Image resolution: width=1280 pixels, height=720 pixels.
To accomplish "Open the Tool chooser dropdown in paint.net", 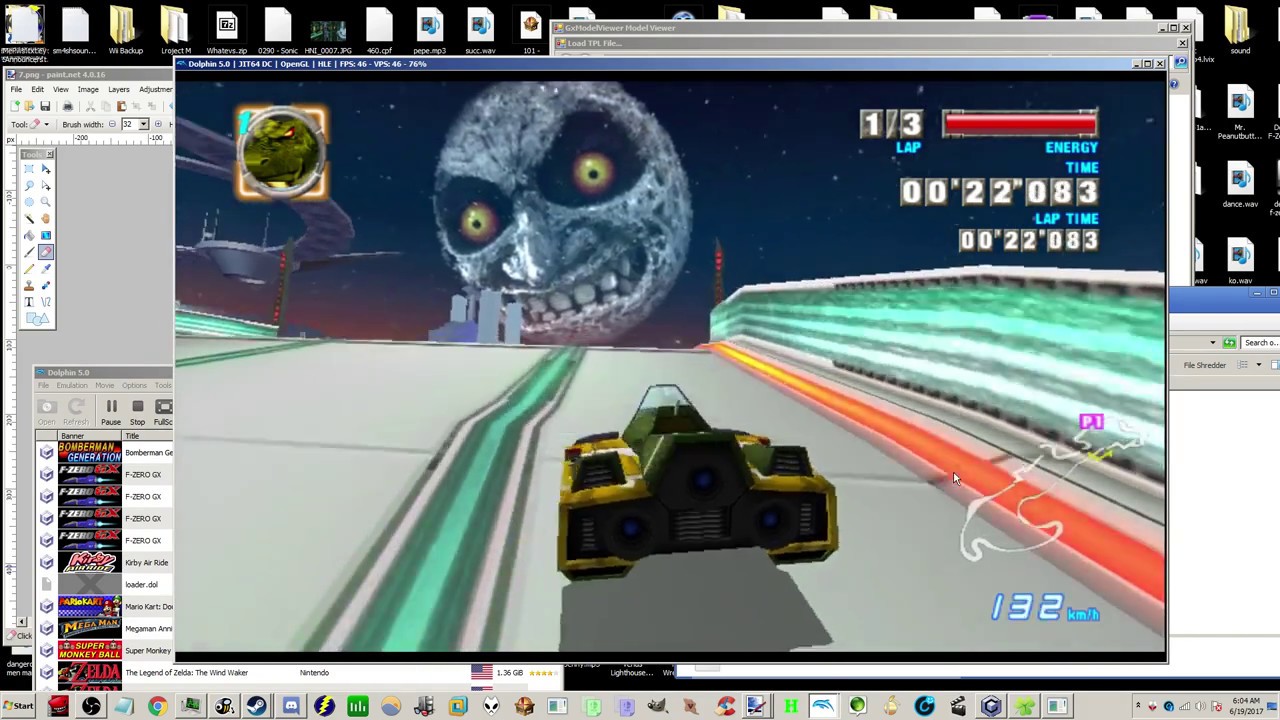I will click(46, 124).
